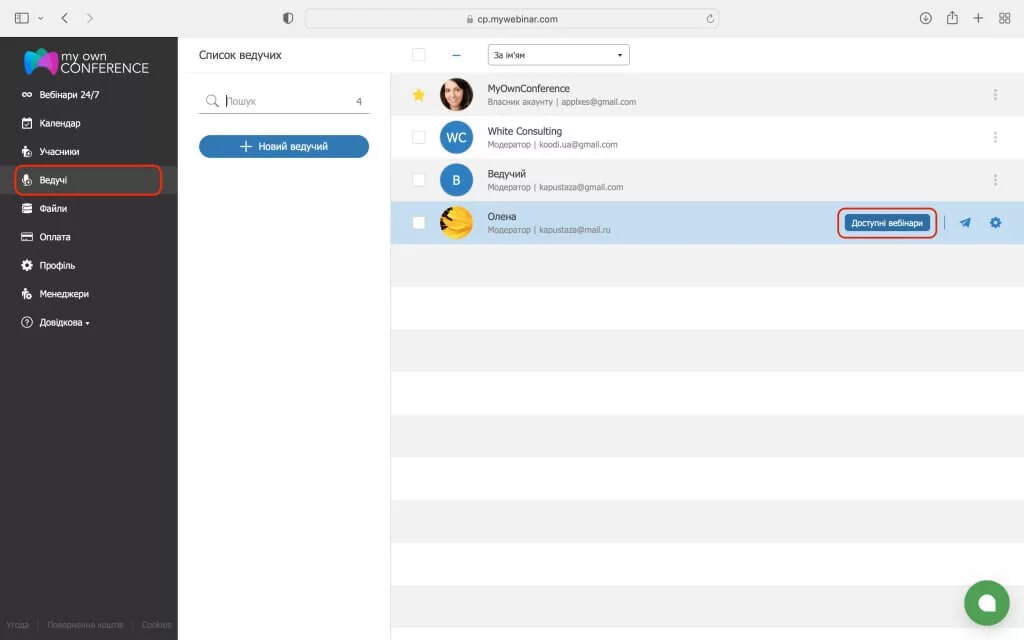Open settings gear for Олена row
The width and height of the screenshot is (1024, 640).
(x=995, y=223)
